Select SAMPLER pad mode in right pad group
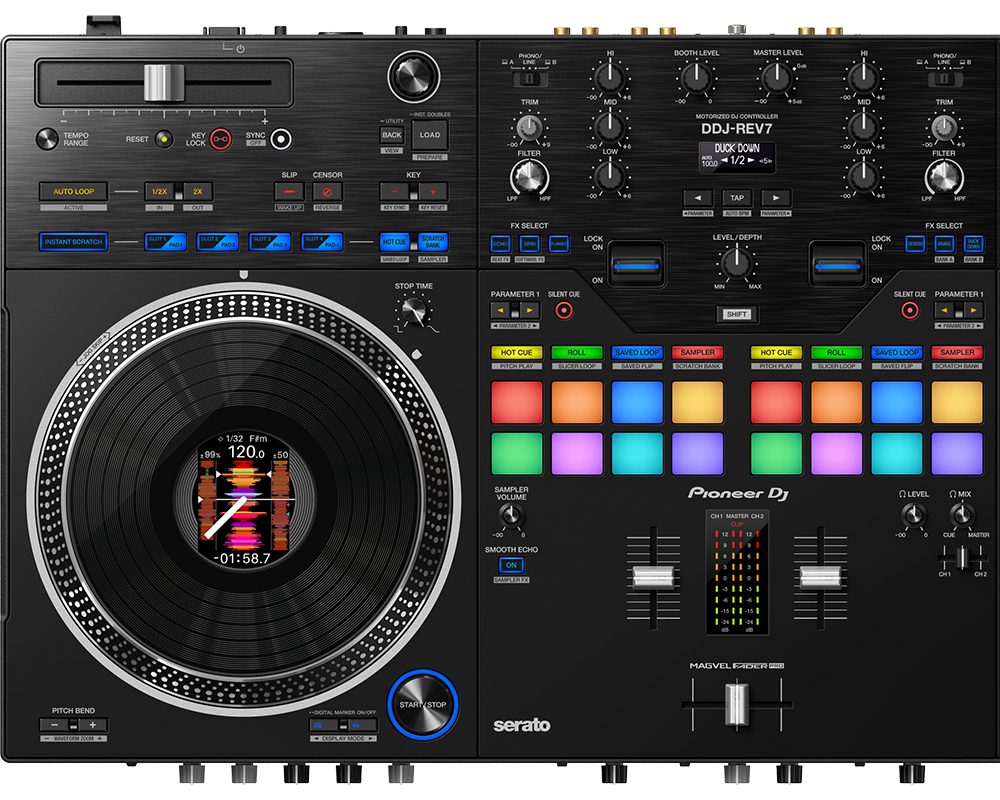This screenshot has width=1000, height=800. [957, 352]
